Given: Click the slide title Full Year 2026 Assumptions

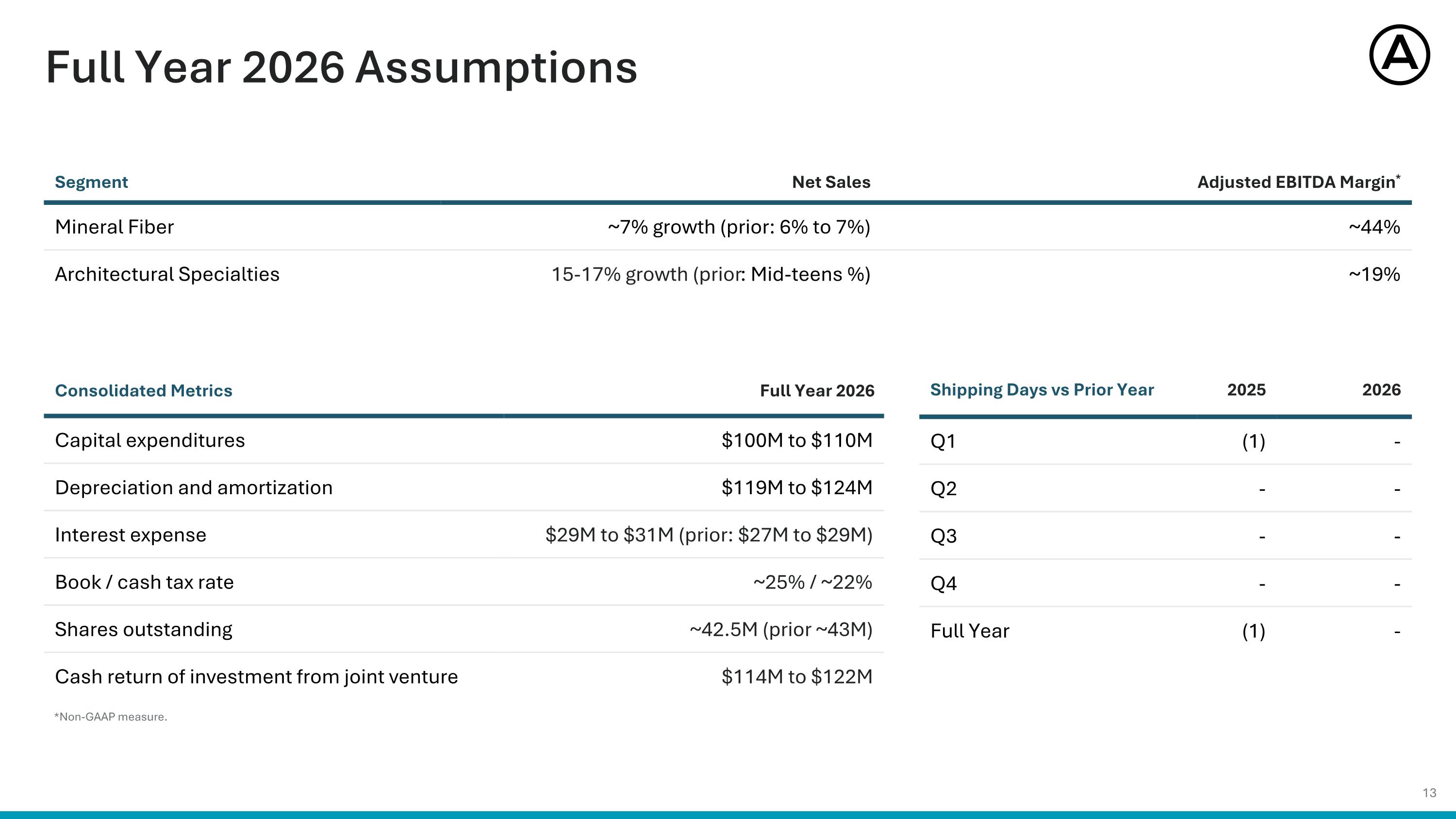Looking at the screenshot, I should point(341,67).
